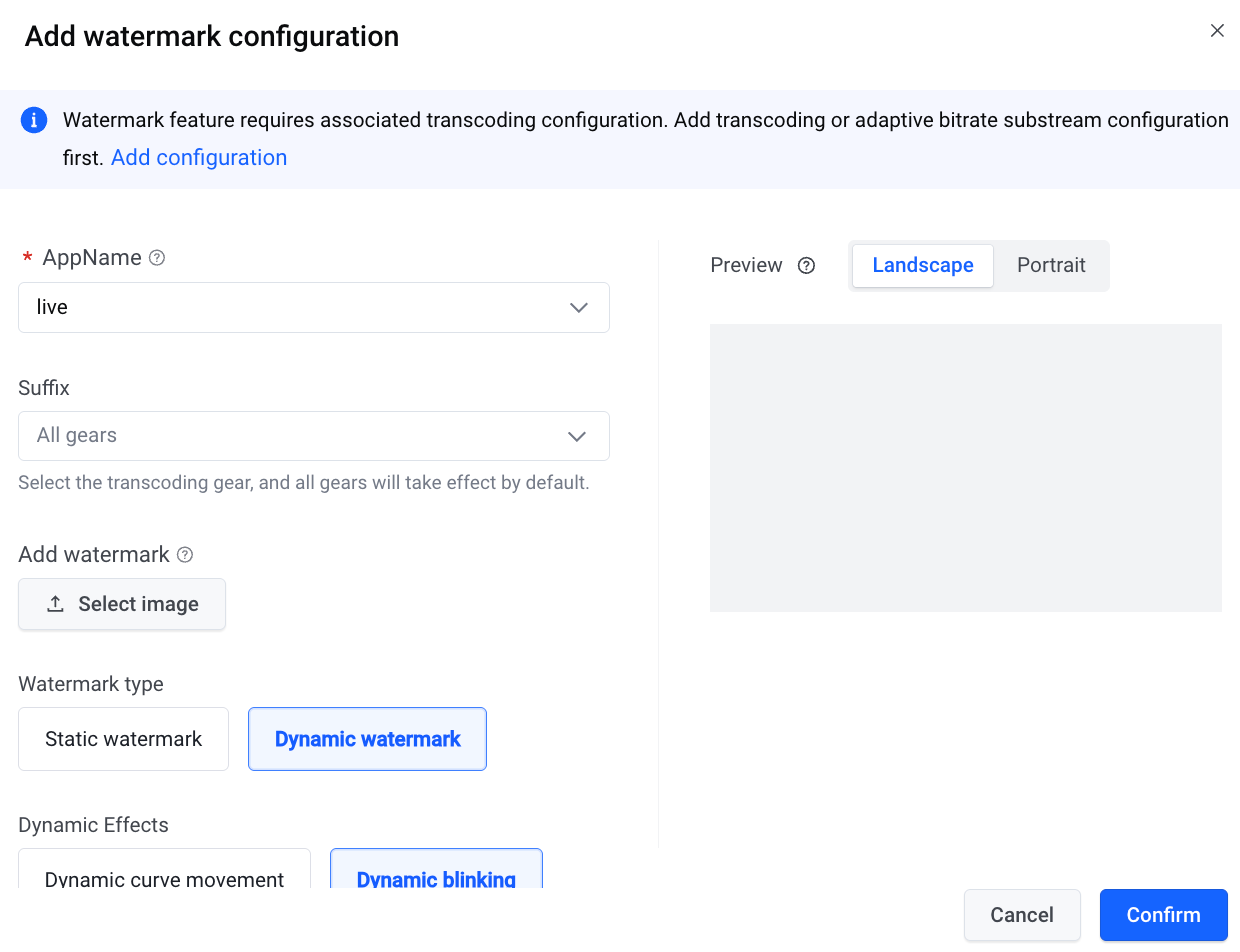1240x952 pixels.
Task: Click the Cancel button
Action: (x=1022, y=915)
